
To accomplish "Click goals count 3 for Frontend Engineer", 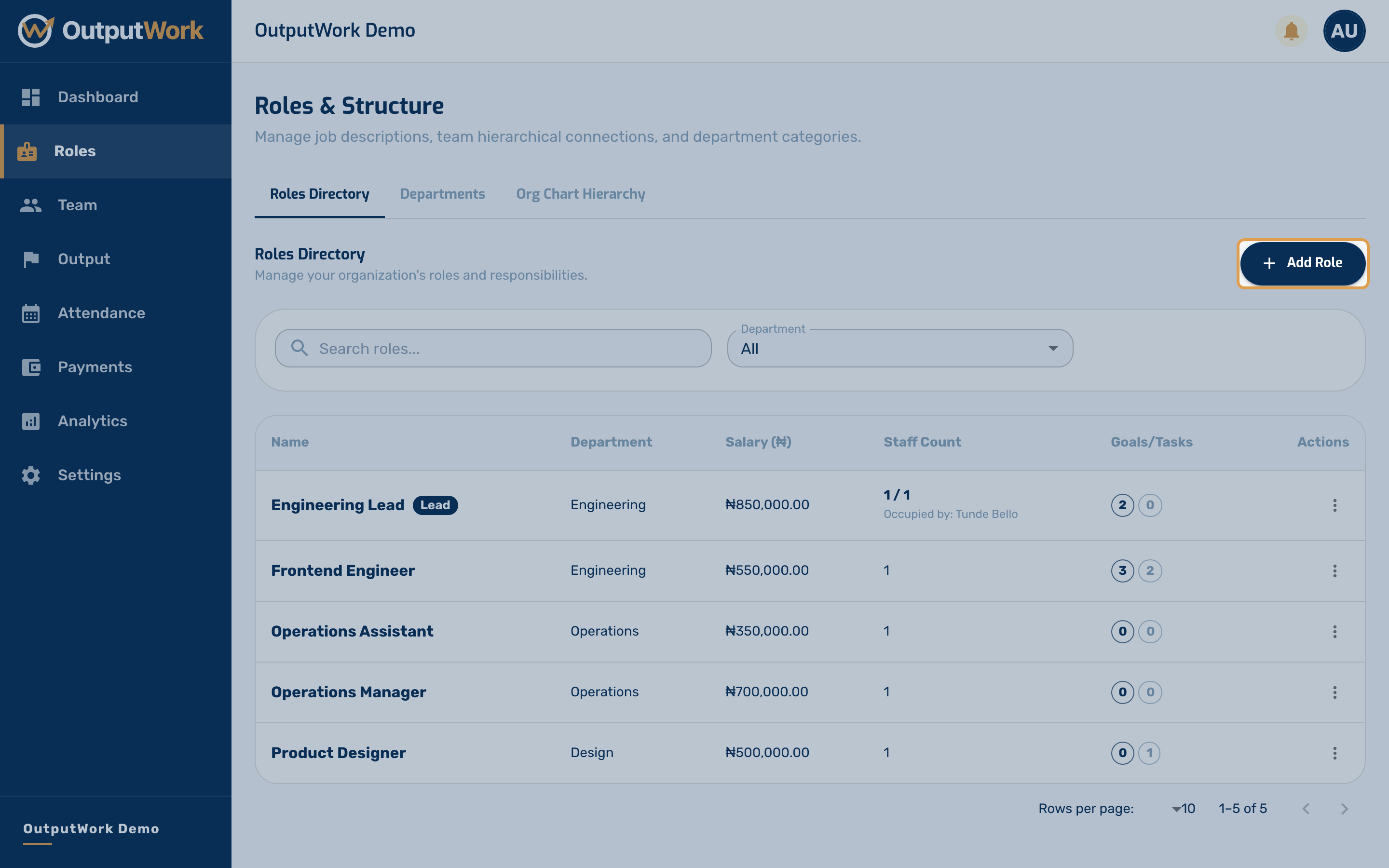I will click(x=1123, y=570).
